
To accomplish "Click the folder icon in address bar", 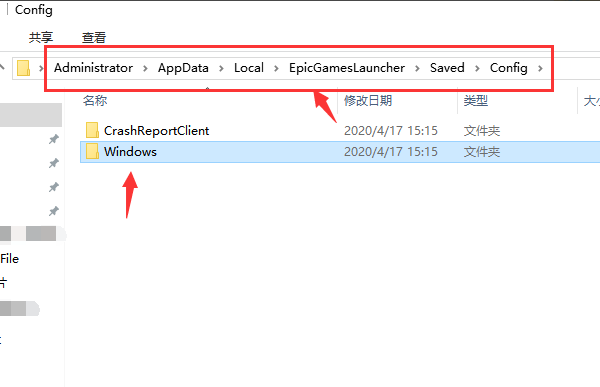I will 23,68.
